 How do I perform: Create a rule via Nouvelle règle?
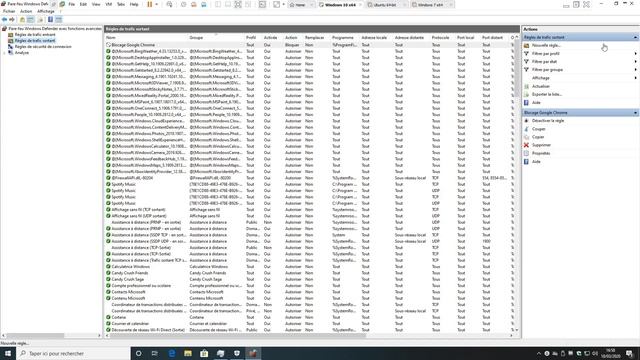click(x=546, y=45)
